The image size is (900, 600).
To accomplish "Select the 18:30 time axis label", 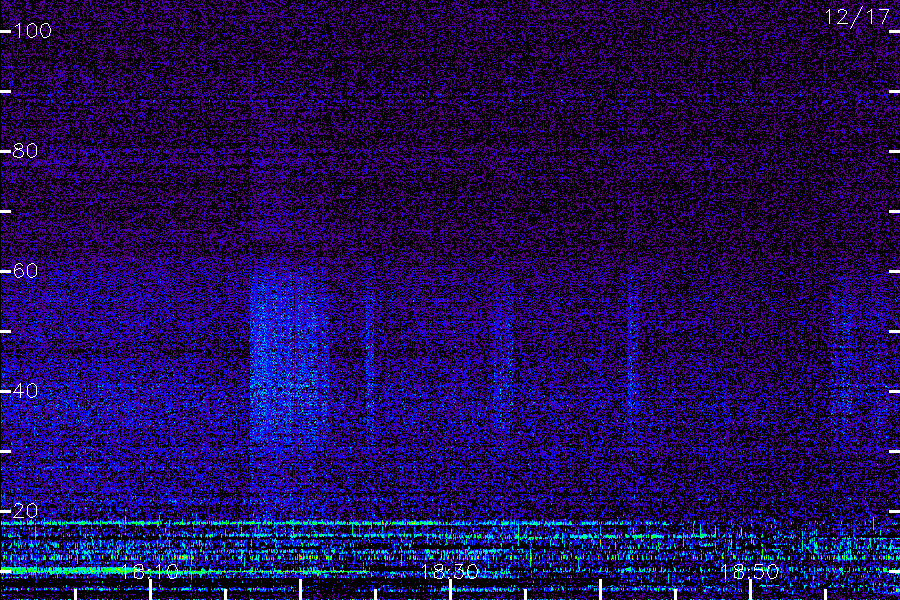I will (x=450, y=571).
